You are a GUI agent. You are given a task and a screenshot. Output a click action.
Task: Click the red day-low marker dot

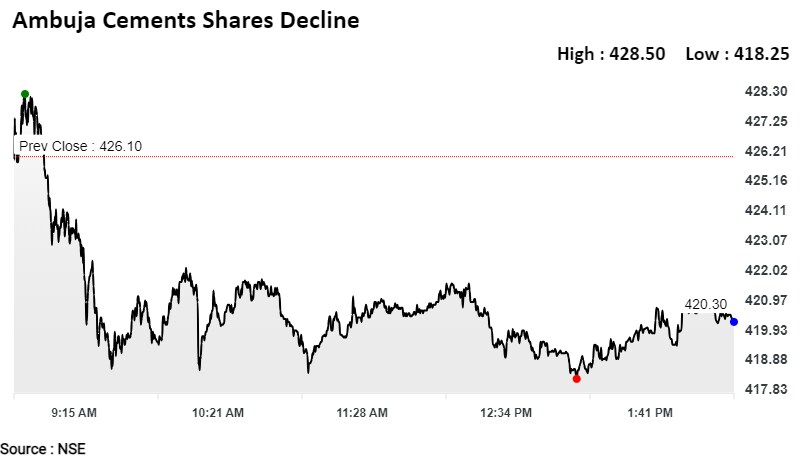tap(576, 378)
